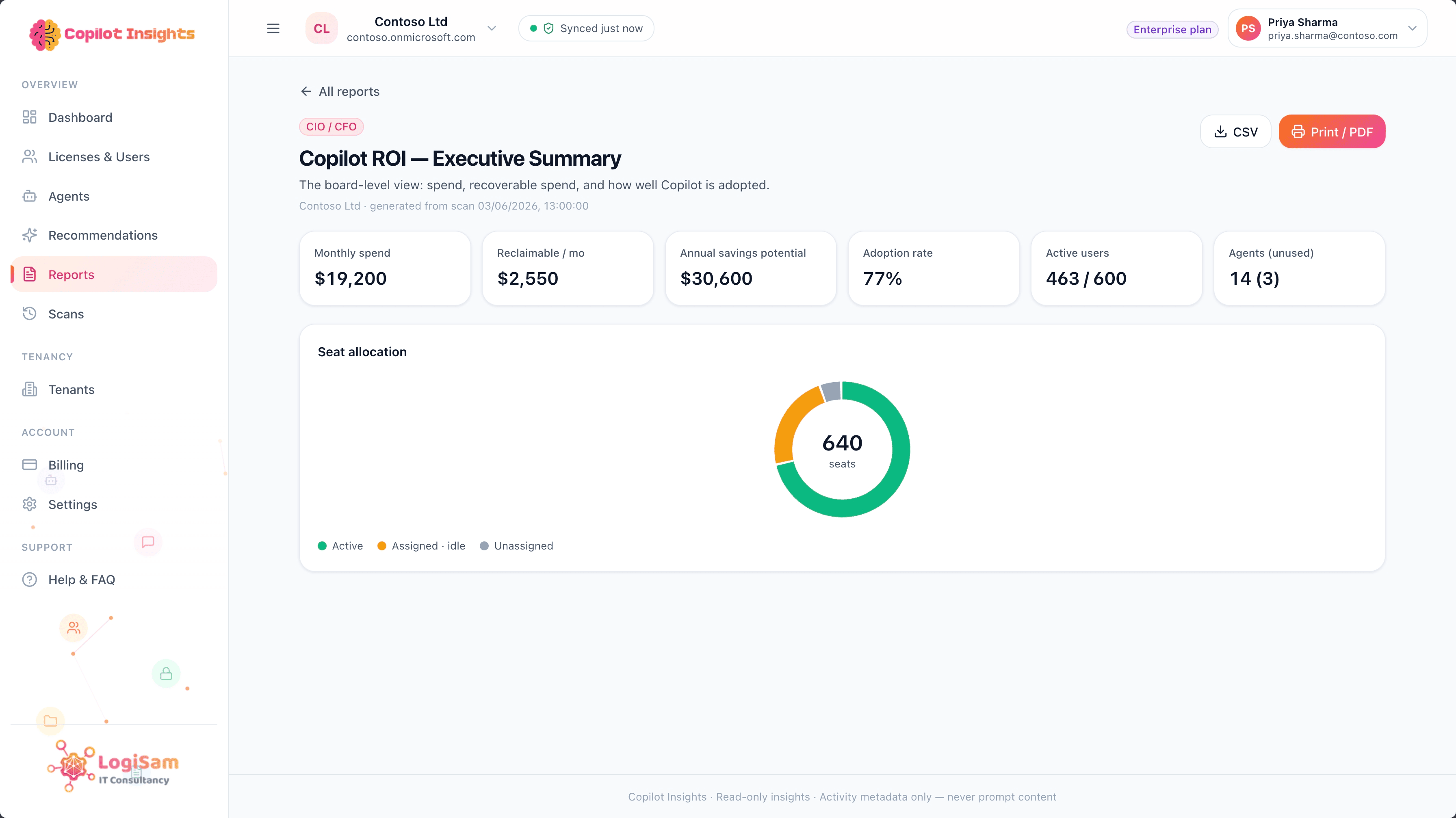Screen dimensions: 1456x818
Task: Click the LogiSam IT Consultancy logo
Action: [113, 766]
